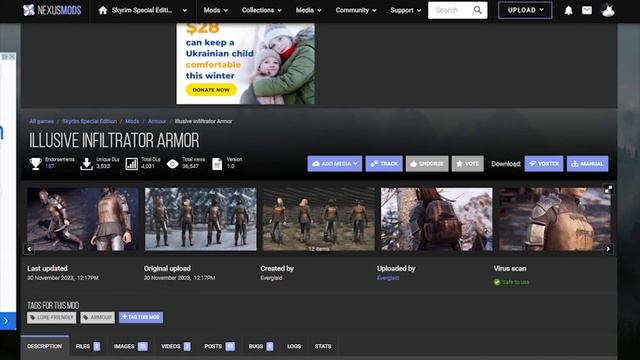Expand the image gallery to fullscreen
Image resolution: width=640 pixels, height=360 pixels.
click(608, 189)
